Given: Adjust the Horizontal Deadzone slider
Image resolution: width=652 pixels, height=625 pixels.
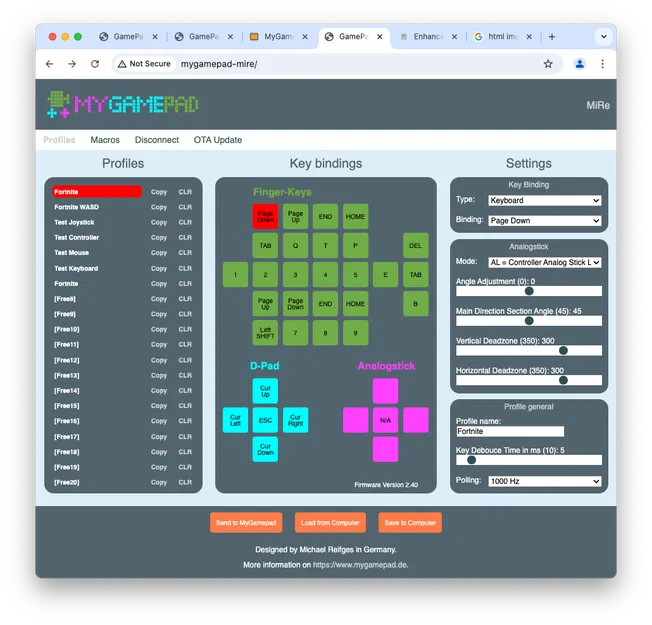Looking at the screenshot, I should pyautogui.click(x=529, y=380).
